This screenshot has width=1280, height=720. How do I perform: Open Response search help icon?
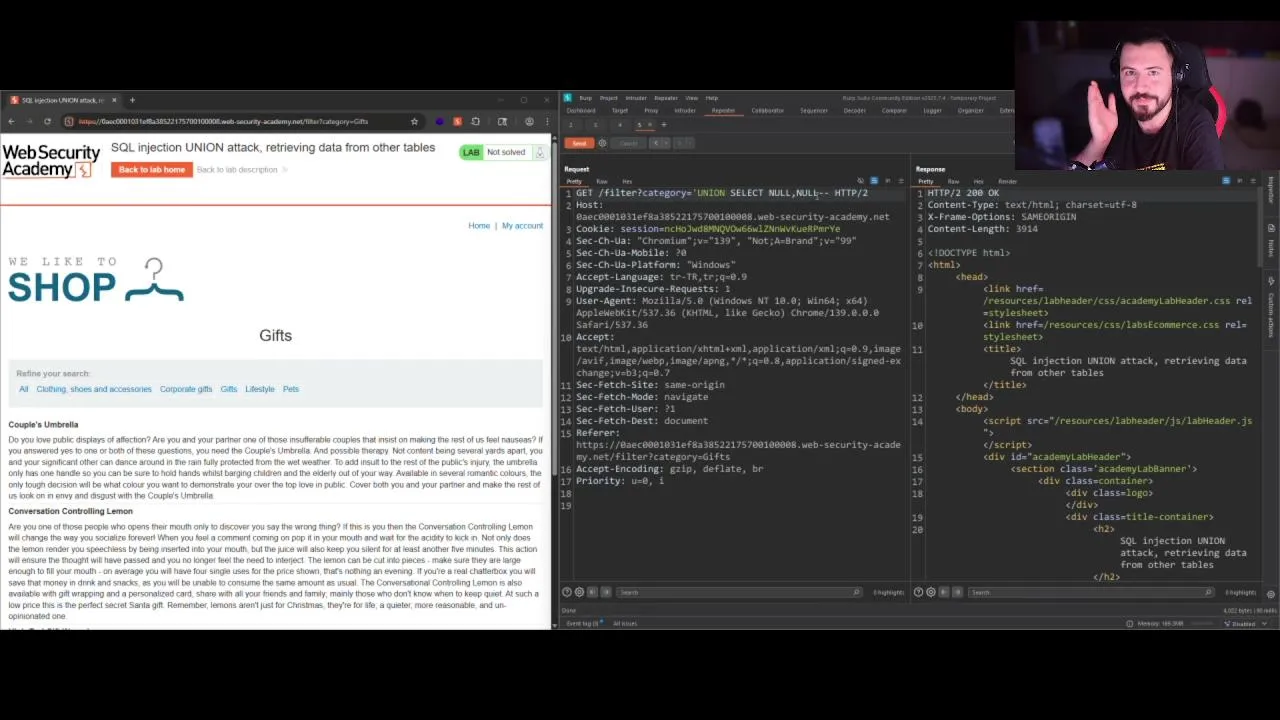click(919, 592)
